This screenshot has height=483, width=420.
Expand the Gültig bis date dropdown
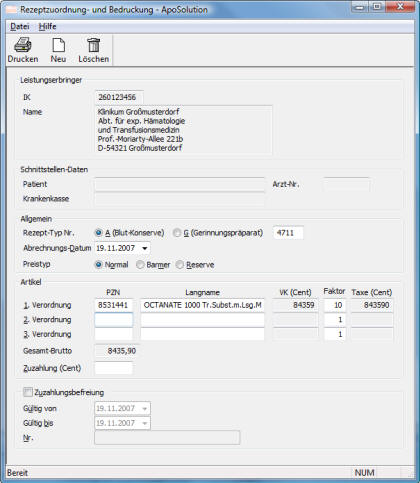click(145, 423)
